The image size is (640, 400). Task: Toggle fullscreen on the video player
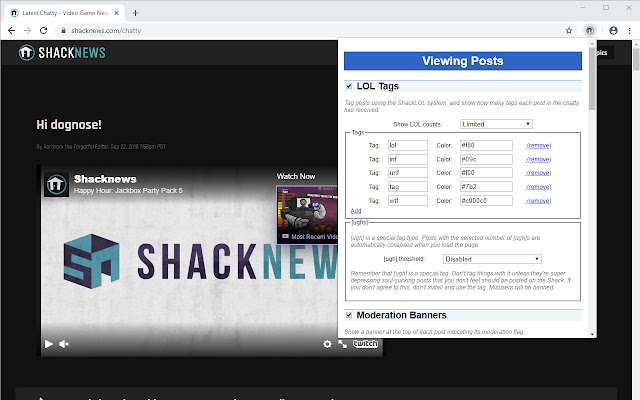tap(342, 344)
